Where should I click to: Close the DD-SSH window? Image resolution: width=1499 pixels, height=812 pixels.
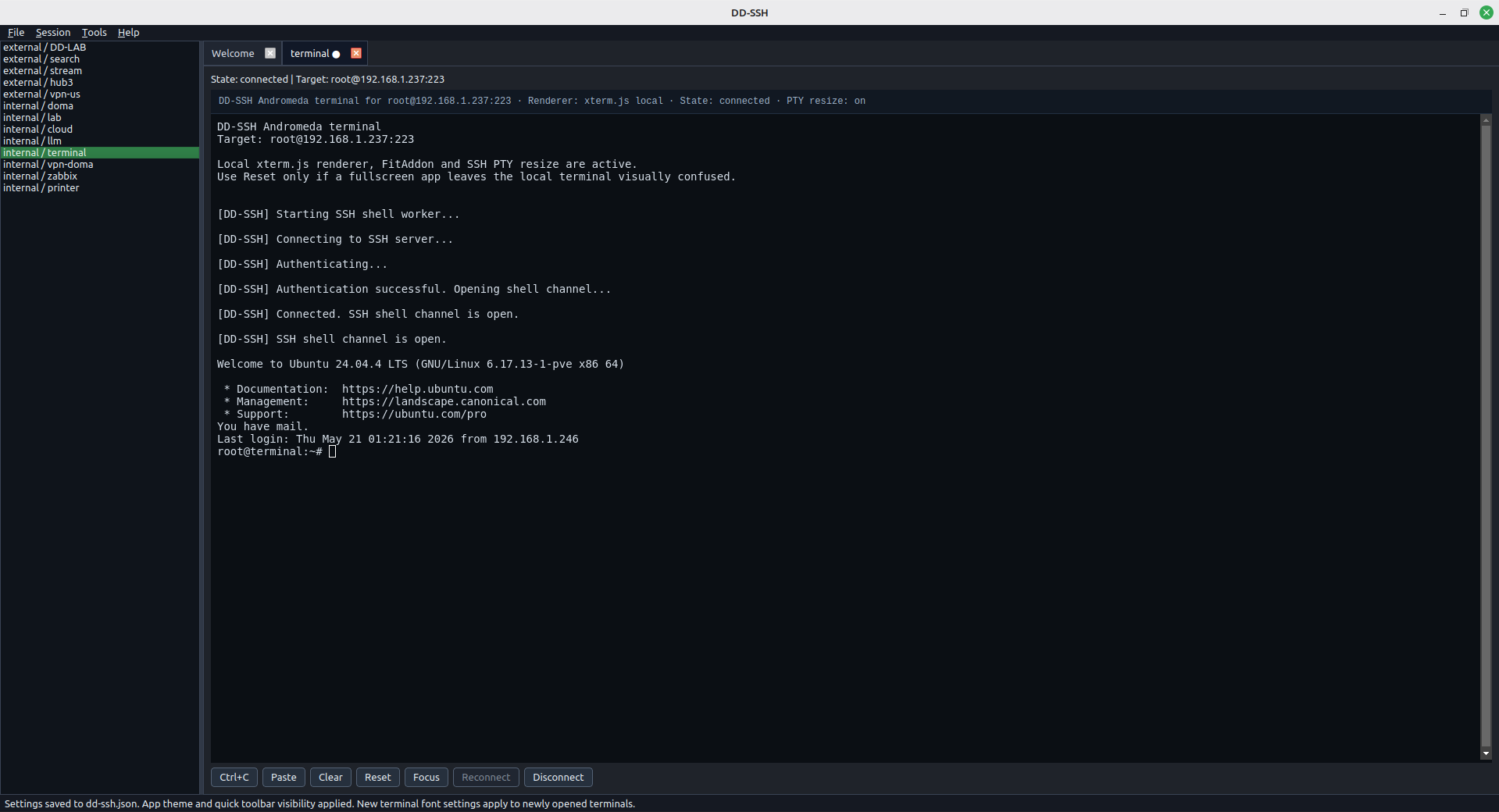click(1487, 12)
